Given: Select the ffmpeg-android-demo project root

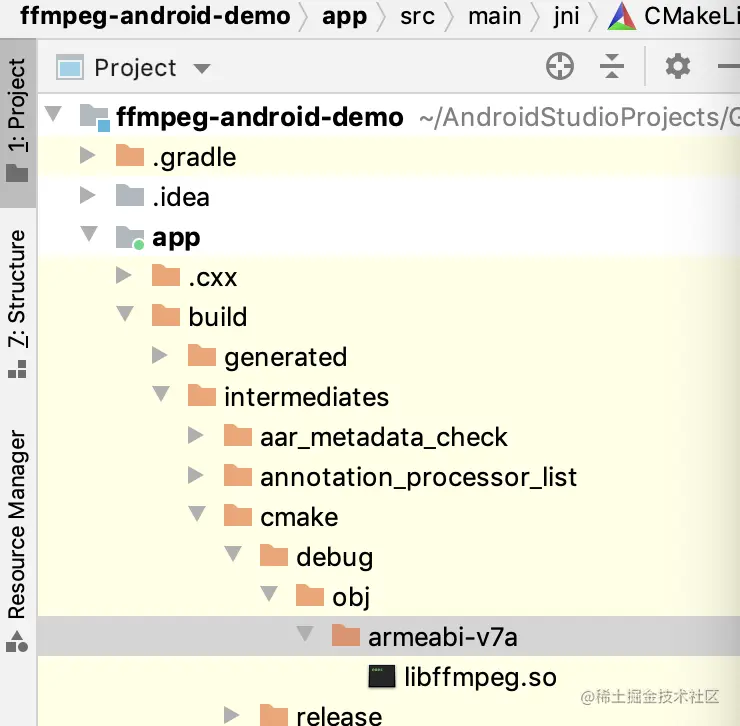Looking at the screenshot, I should click(x=388, y=116).
